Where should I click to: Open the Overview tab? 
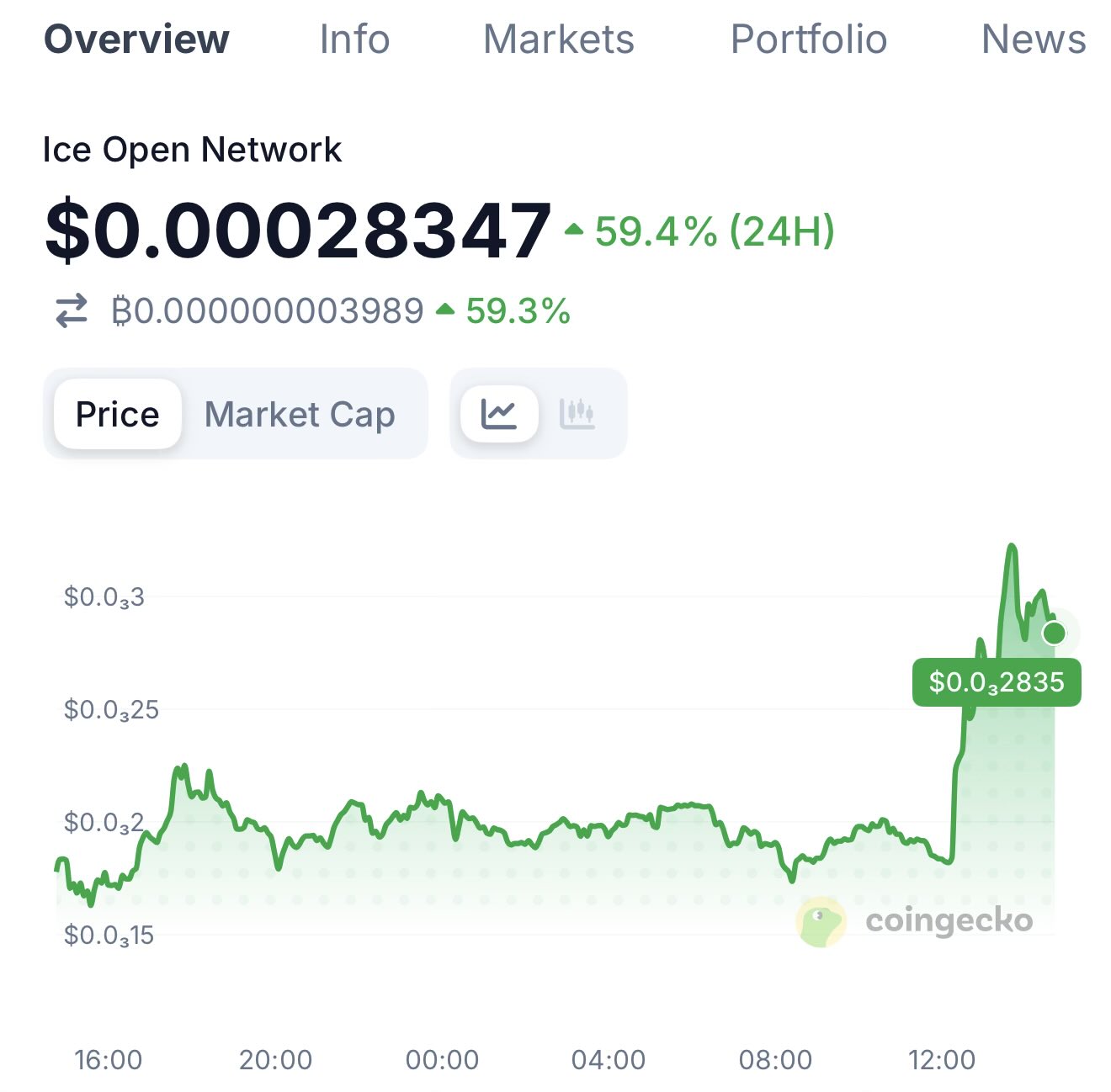136,40
